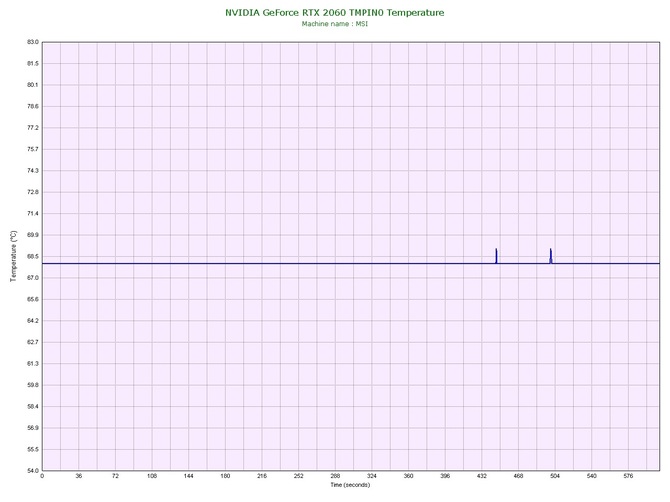Click the "0" time axis tick label

pyautogui.click(x=42, y=476)
